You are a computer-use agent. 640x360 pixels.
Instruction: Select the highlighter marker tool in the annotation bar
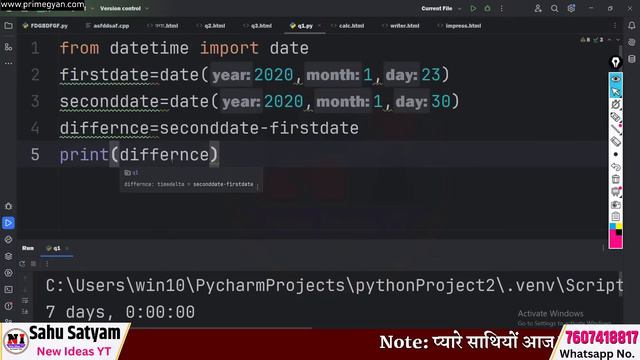(616, 117)
